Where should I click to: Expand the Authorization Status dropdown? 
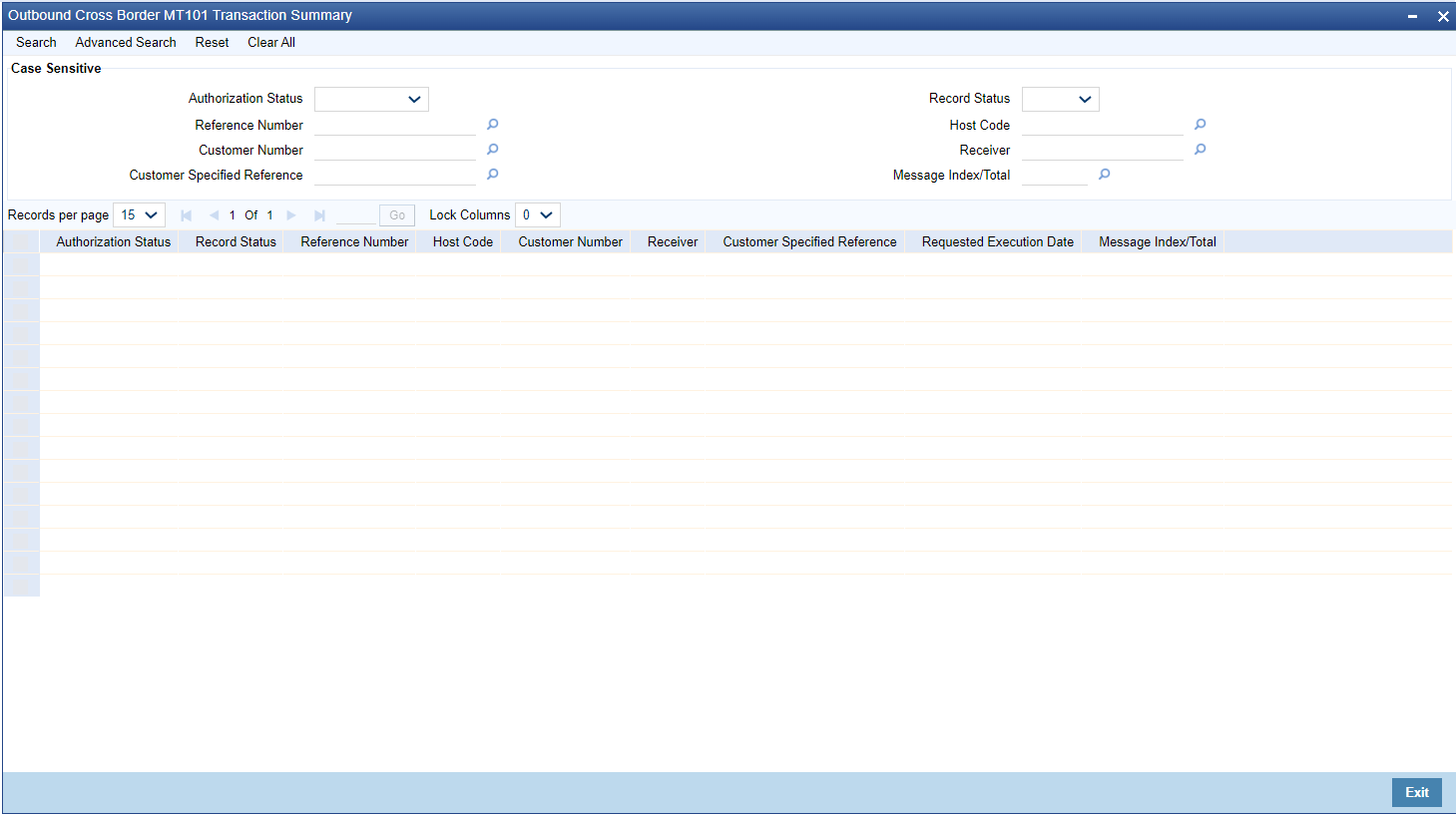point(371,99)
